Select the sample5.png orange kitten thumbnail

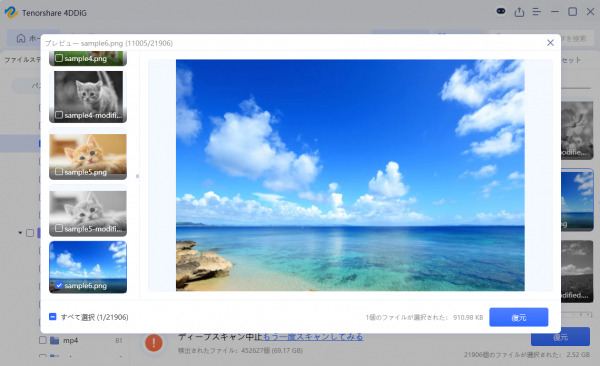[x=88, y=154]
